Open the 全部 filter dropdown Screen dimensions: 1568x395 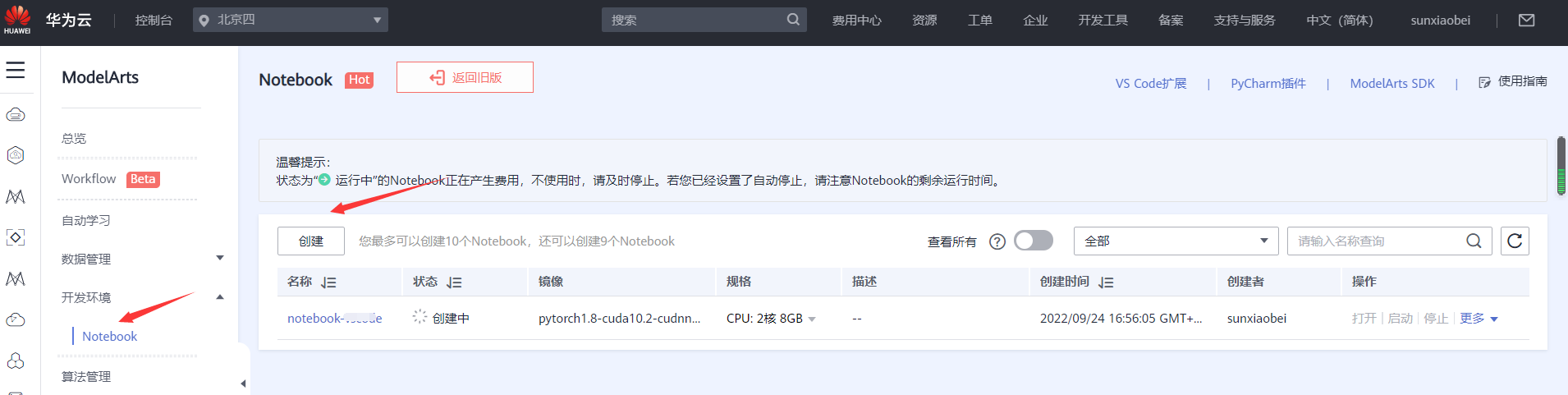tap(1176, 241)
